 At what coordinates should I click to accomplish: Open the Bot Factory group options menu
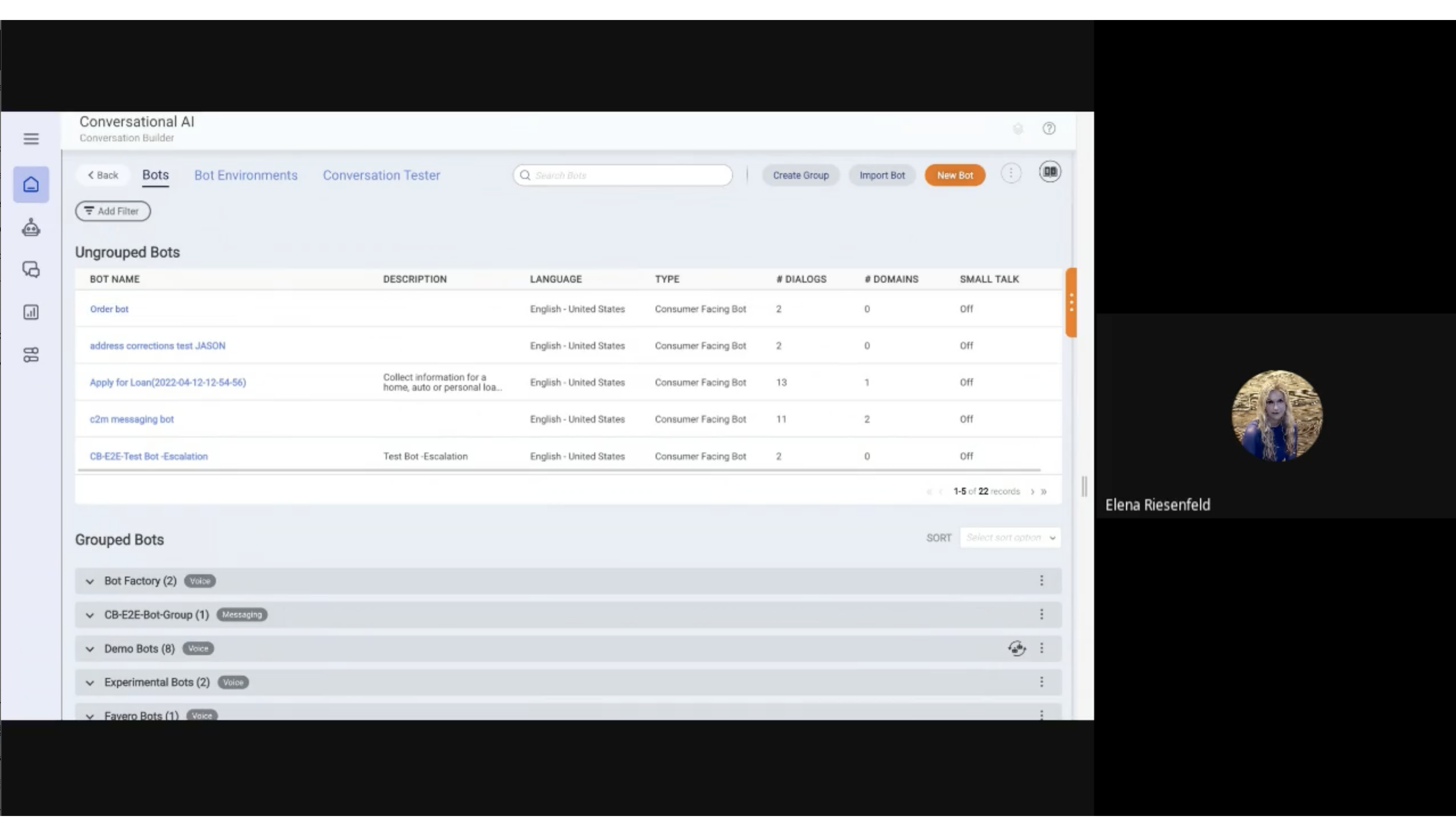[1041, 581]
